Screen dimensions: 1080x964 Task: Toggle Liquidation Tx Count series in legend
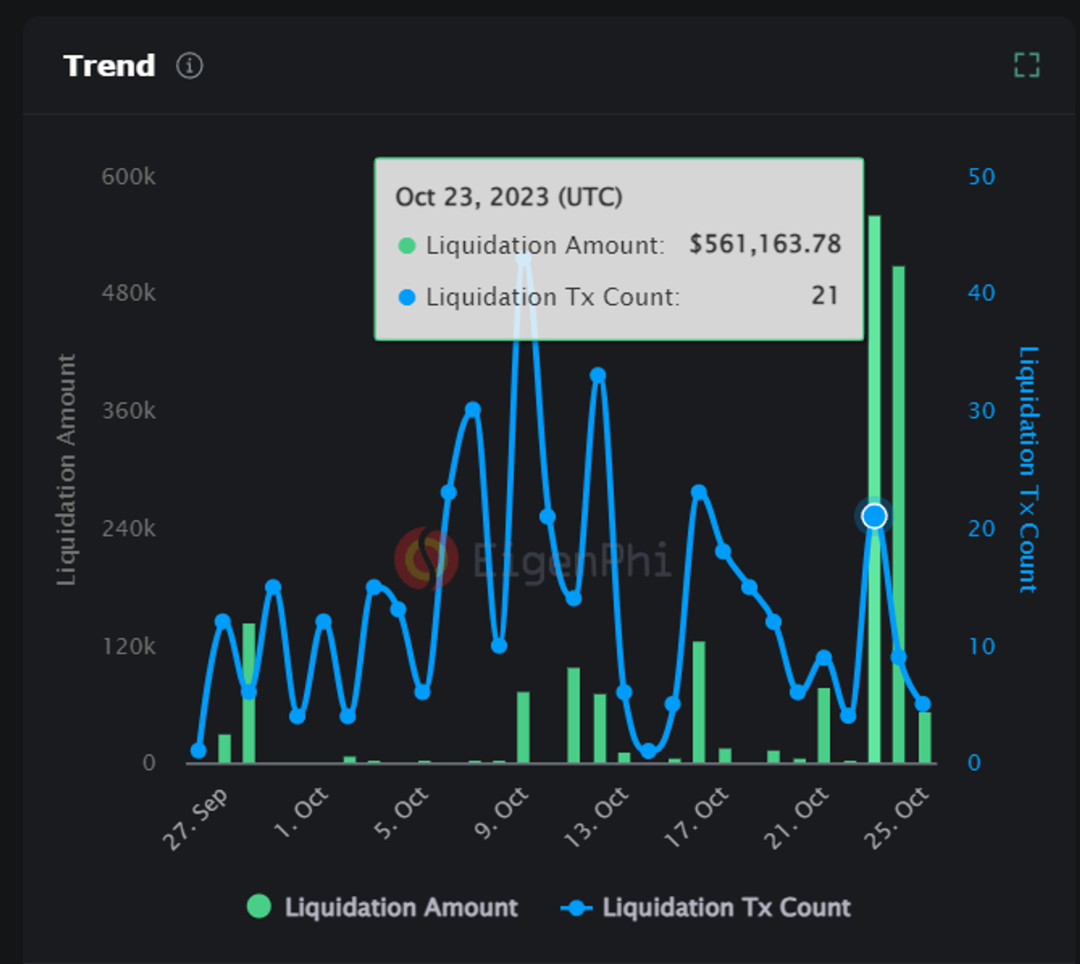coord(706,907)
